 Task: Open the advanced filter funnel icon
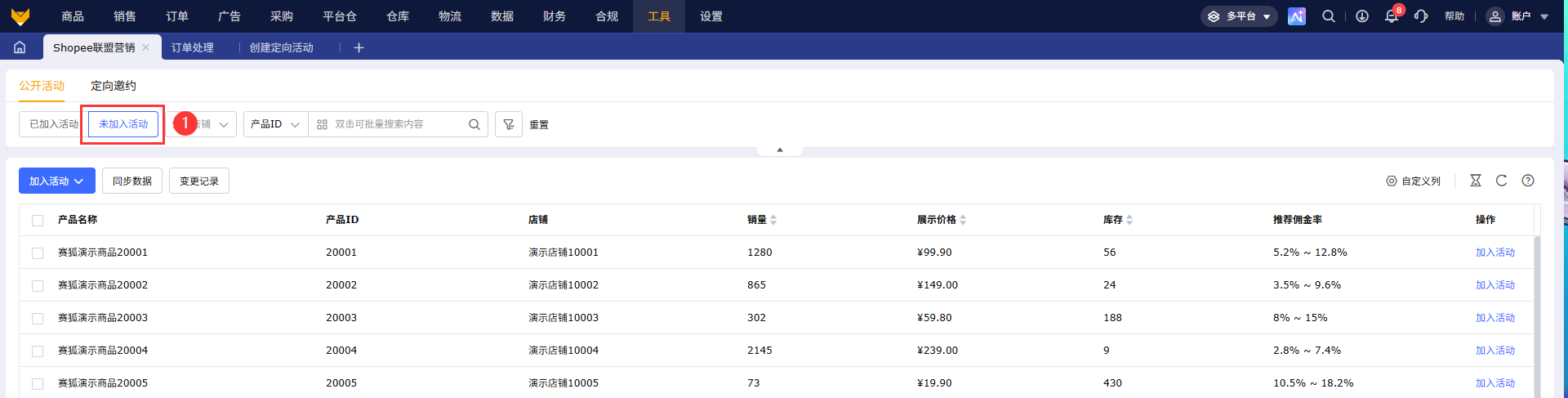click(x=509, y=124)
